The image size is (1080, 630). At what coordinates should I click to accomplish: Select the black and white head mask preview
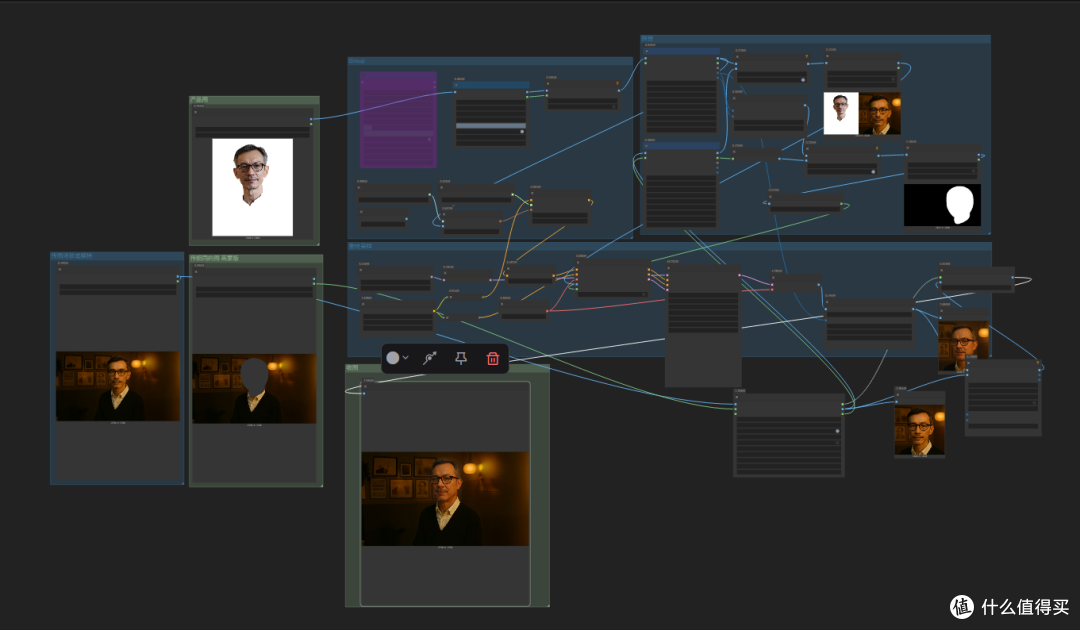(942, 204)
